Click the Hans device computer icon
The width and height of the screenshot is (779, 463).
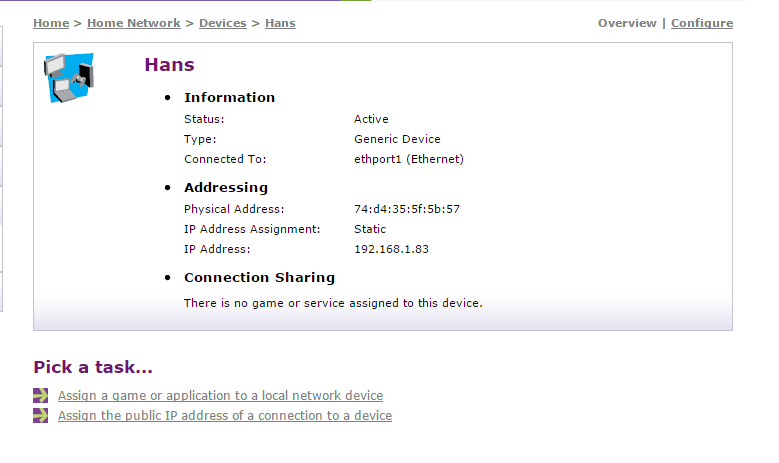click(x=68, y=77)
